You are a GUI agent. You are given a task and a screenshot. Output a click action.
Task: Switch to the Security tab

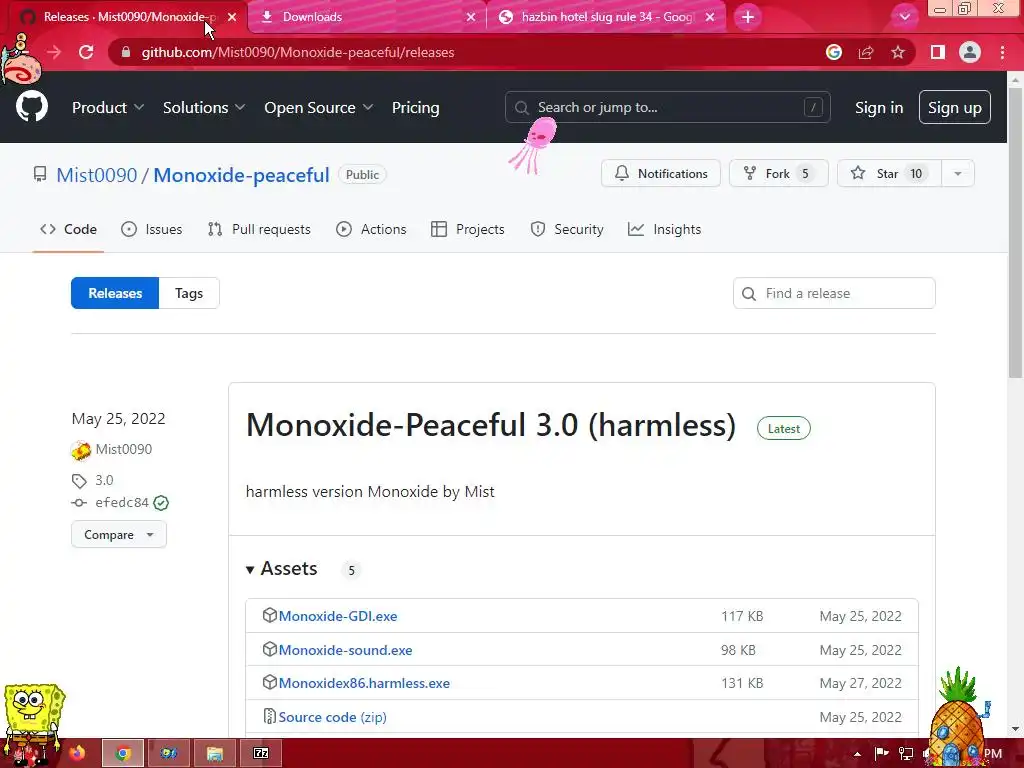pyautogui.click(x=567, y=229)
